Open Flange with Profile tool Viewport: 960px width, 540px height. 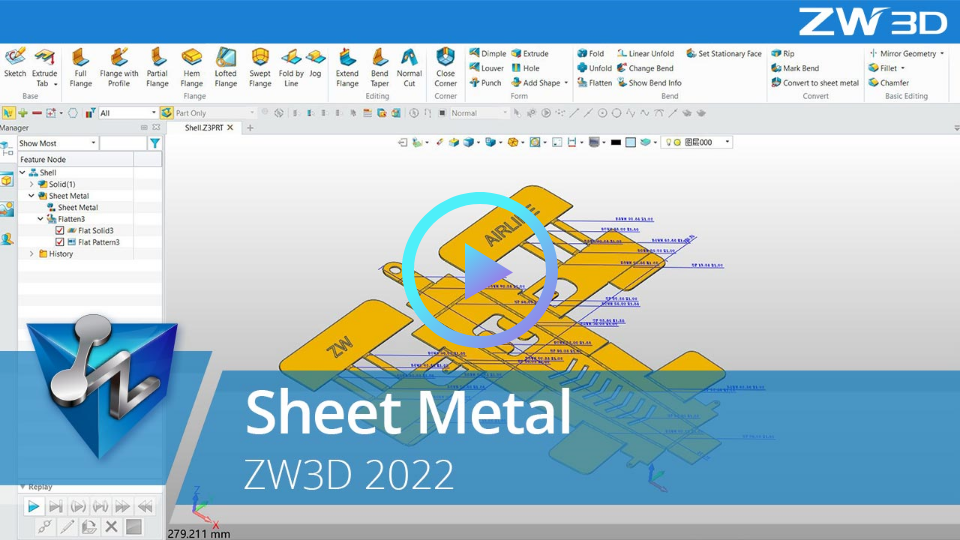119,67
